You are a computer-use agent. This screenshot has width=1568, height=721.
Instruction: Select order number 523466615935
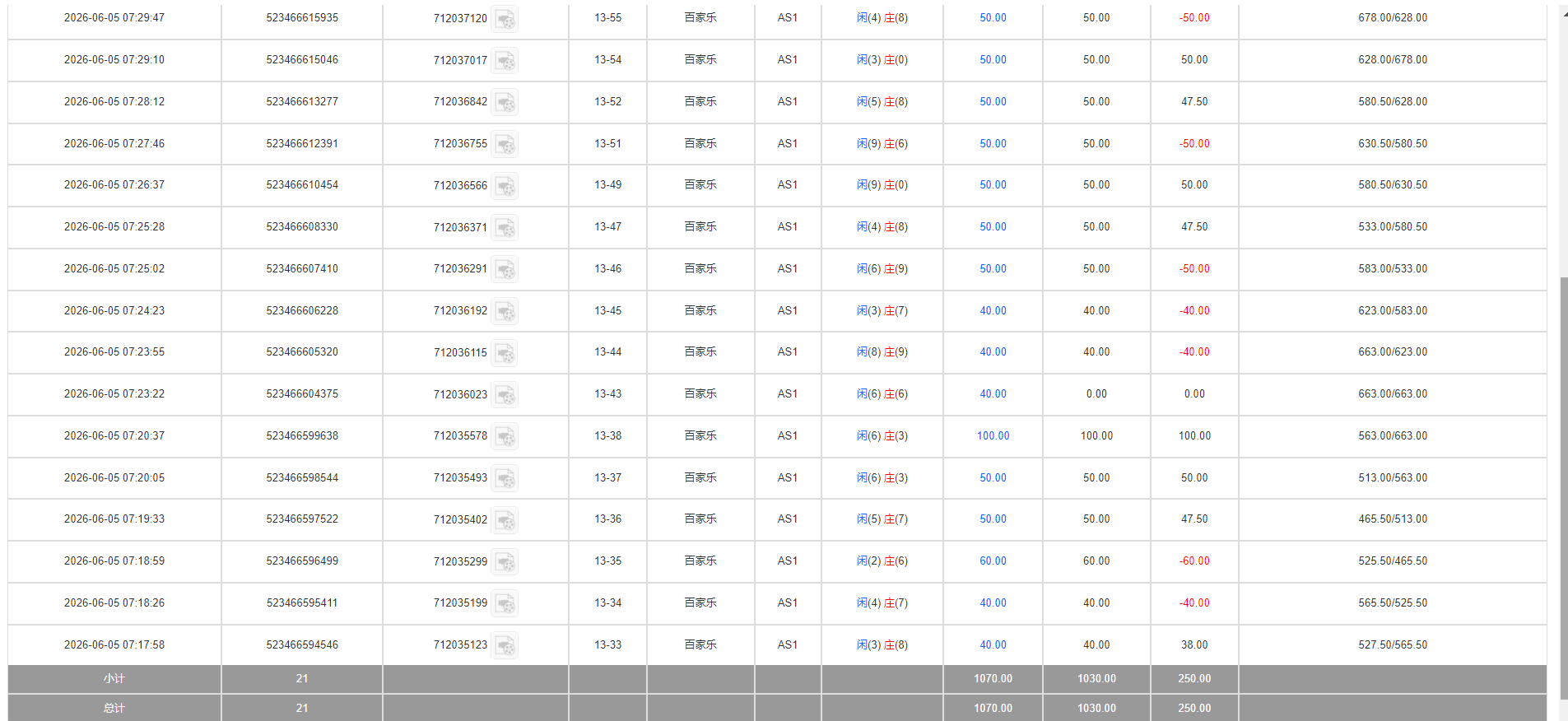[302, 17]
